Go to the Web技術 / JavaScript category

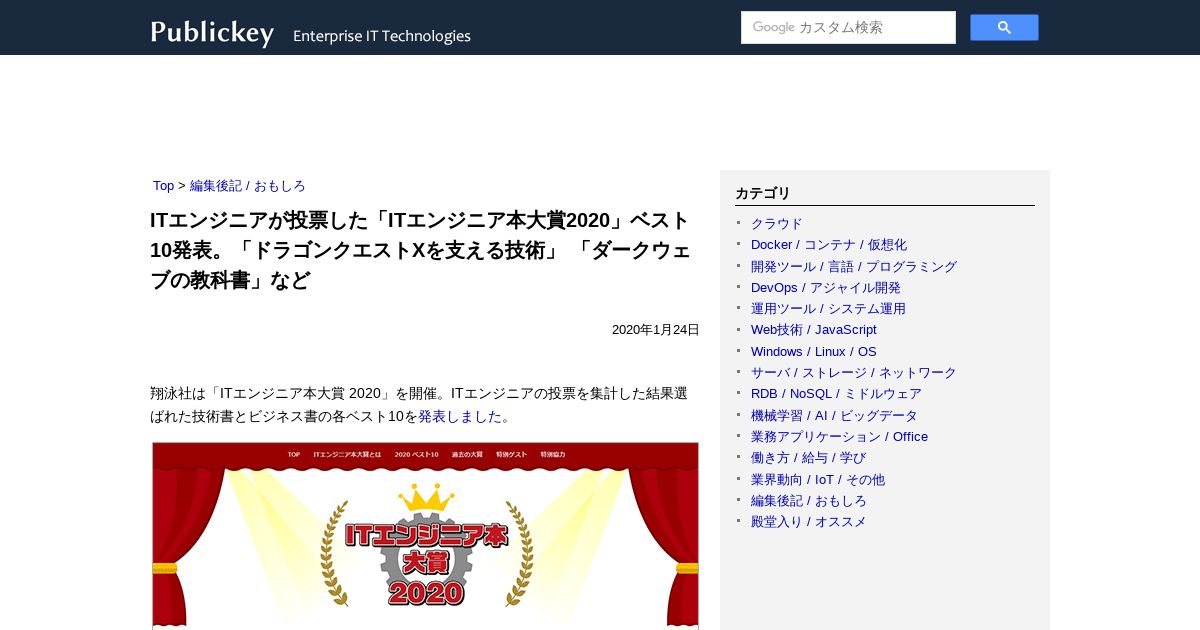click(813, 330)
